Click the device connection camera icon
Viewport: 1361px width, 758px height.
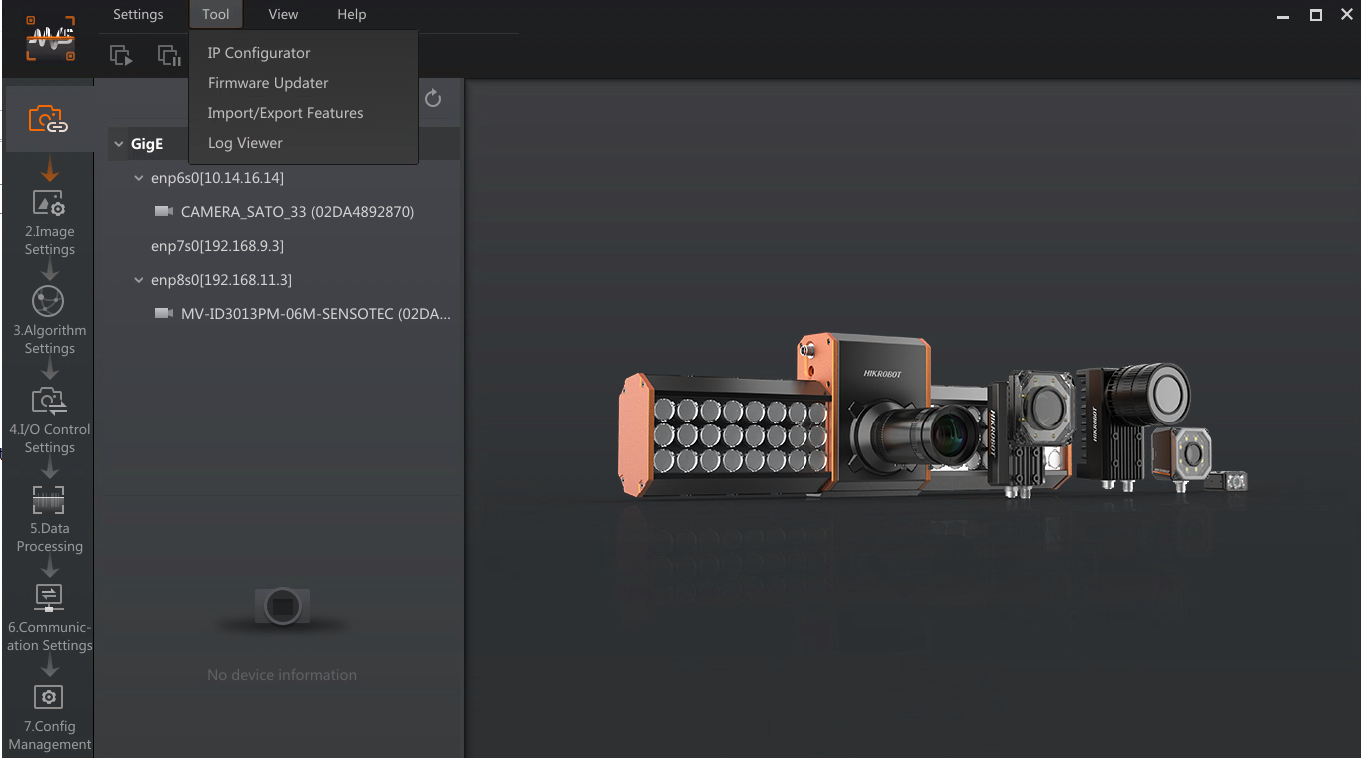click(x=48, y=120)
